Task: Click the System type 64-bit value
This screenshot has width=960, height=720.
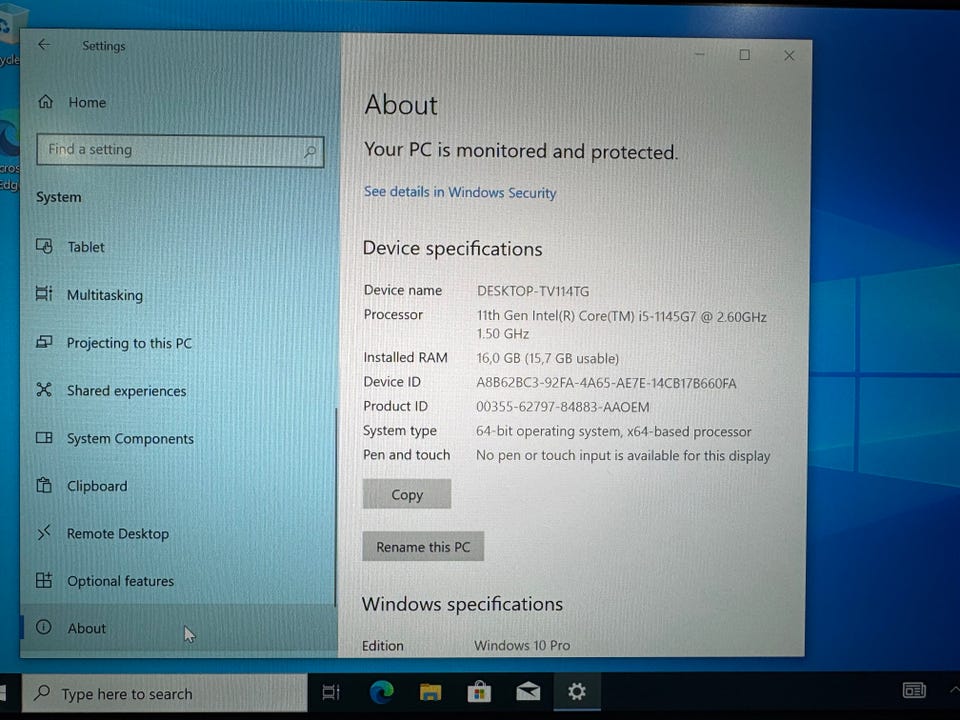Action: click(x=613, y=432)
